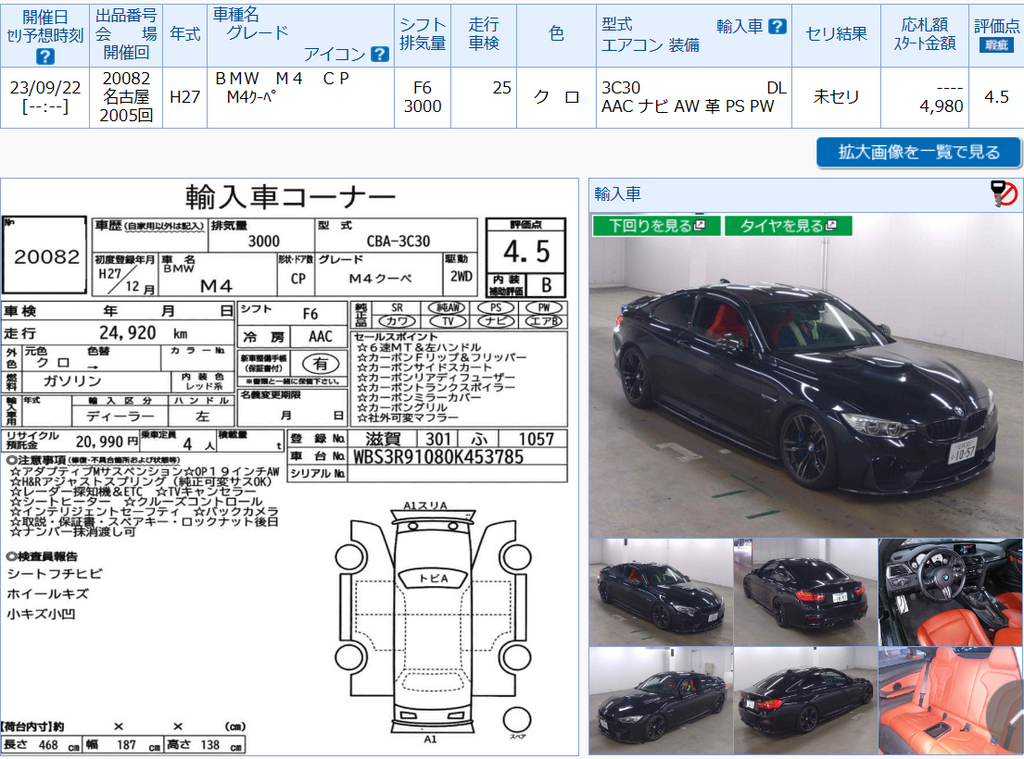Click help icon beside 輸入車 header
The image size is (1024, 759).
pyautogui.click(x=777, y=26)
